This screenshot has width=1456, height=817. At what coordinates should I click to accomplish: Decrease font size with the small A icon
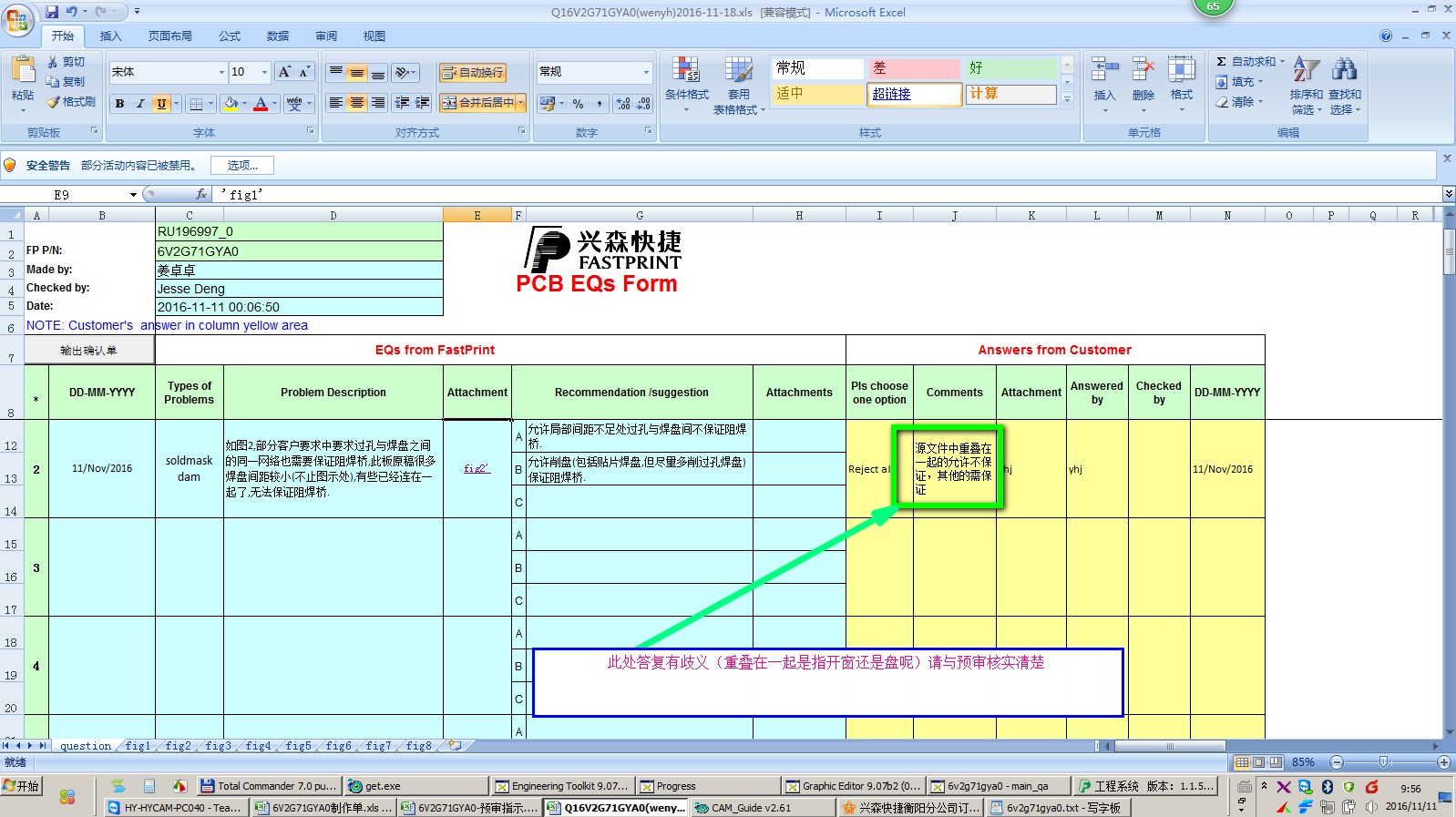[x=304, y=72]
